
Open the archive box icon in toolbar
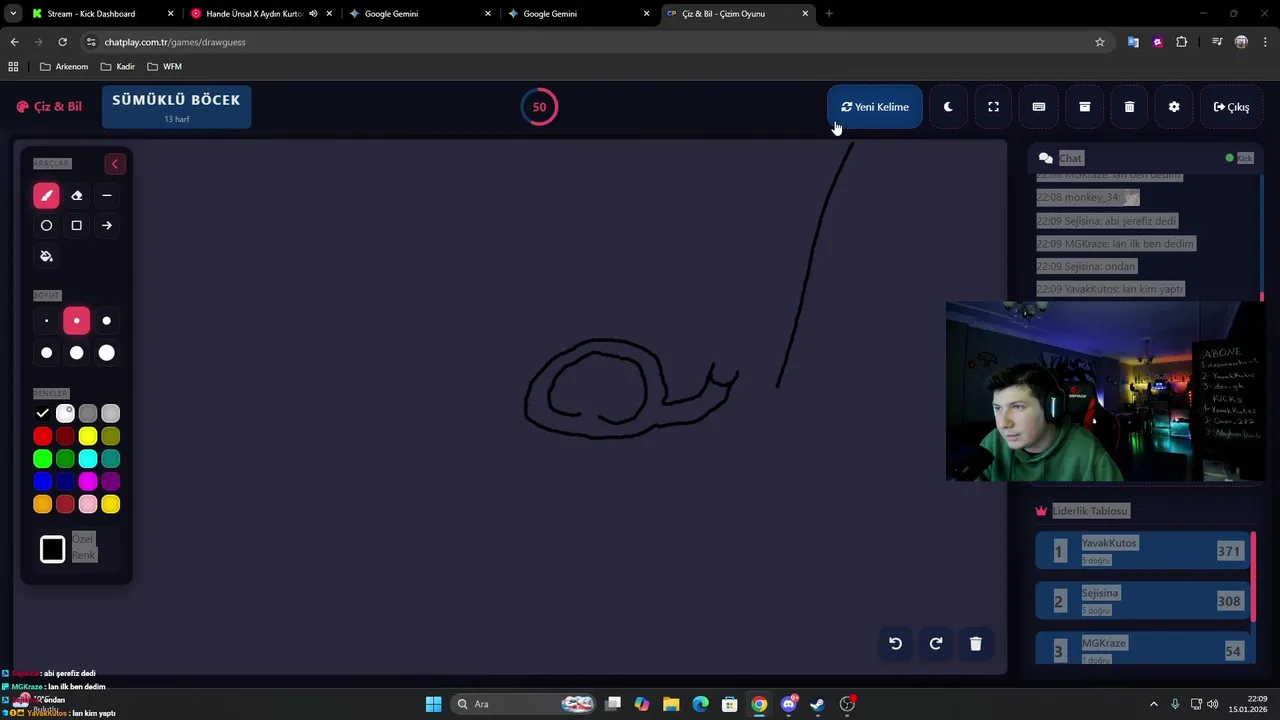point(1084,107)
